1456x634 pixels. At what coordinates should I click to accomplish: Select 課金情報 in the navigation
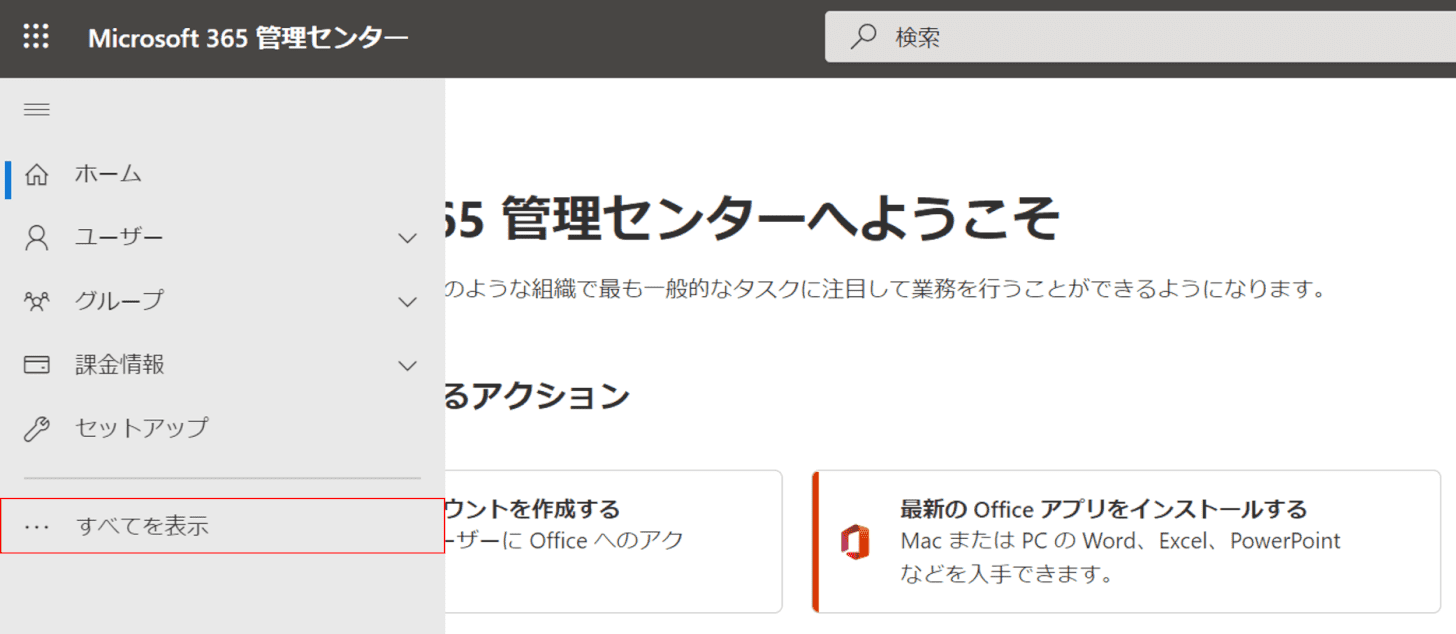(224, 365)
